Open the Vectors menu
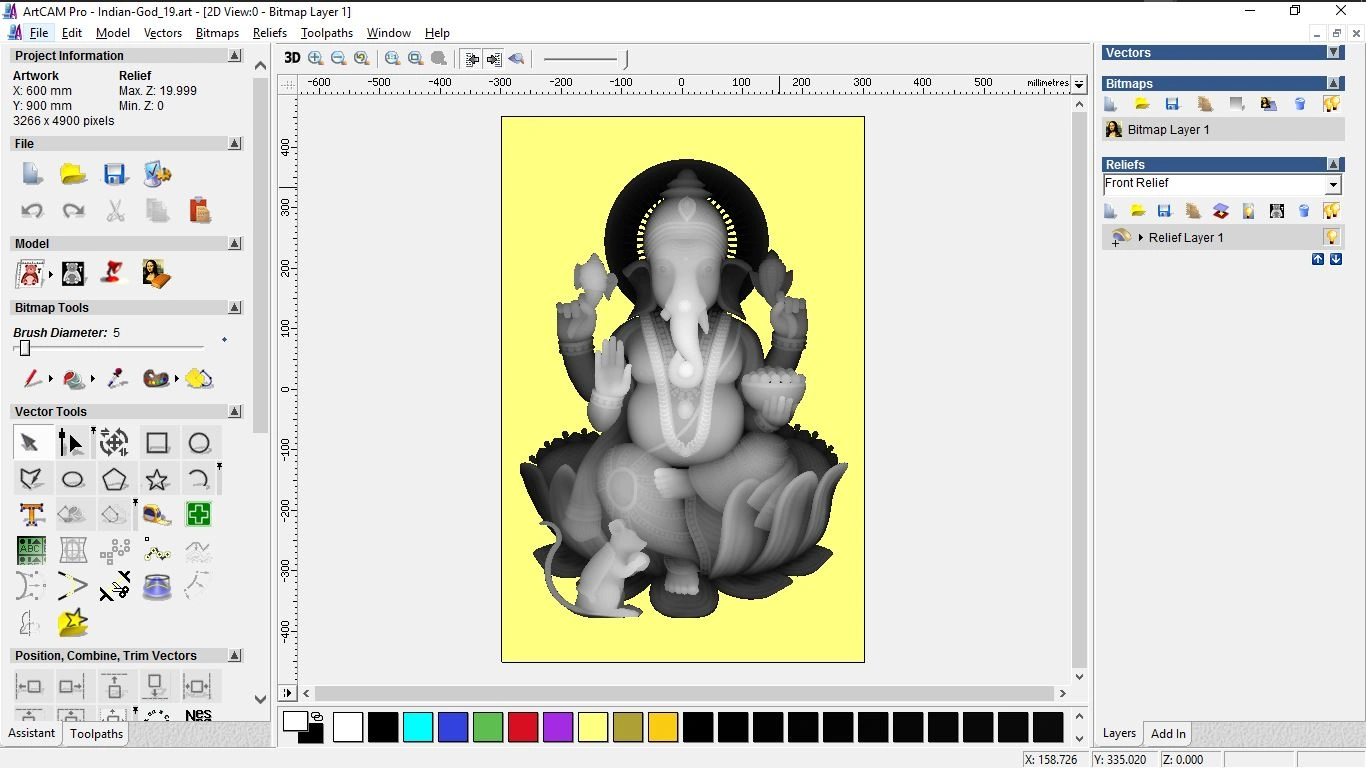The width and height of the screenshot is (1366, 768). (x=162, y=32)
